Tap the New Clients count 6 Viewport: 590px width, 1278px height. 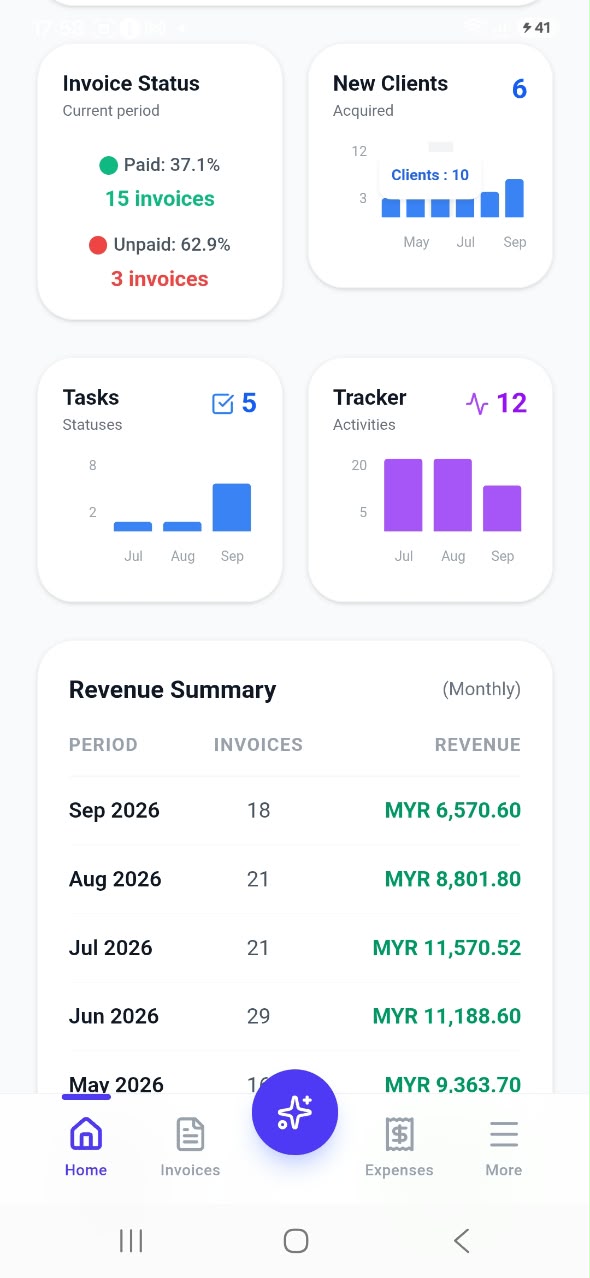(519, 89)
